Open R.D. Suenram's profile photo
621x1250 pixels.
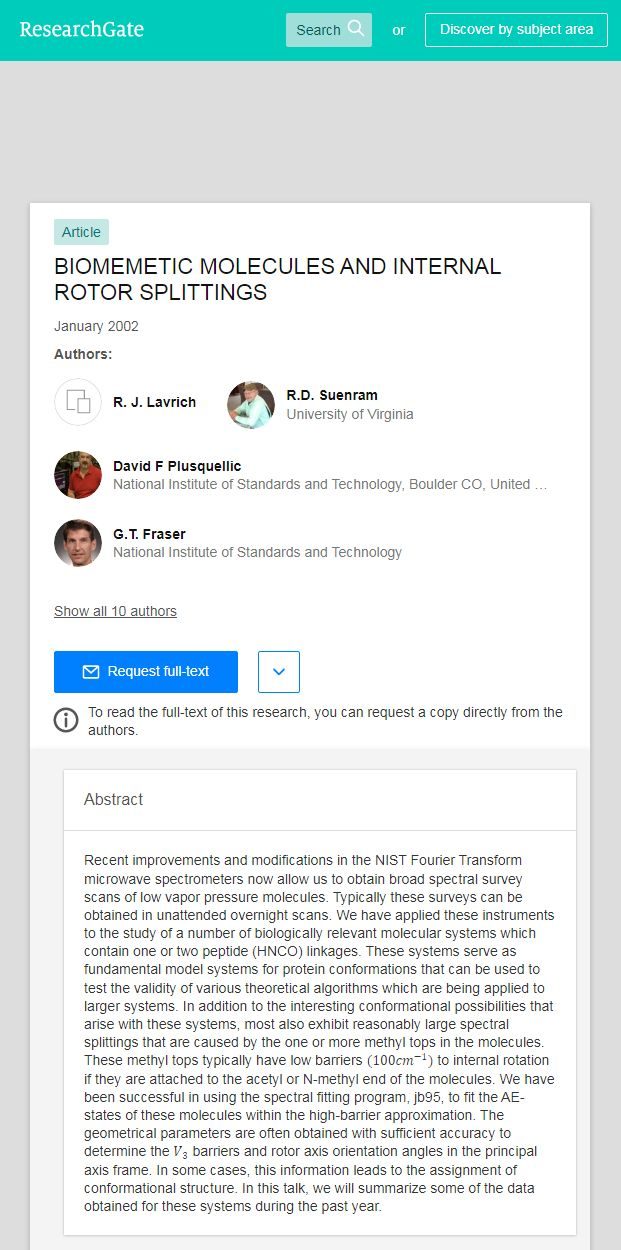[x=251, y=405]
